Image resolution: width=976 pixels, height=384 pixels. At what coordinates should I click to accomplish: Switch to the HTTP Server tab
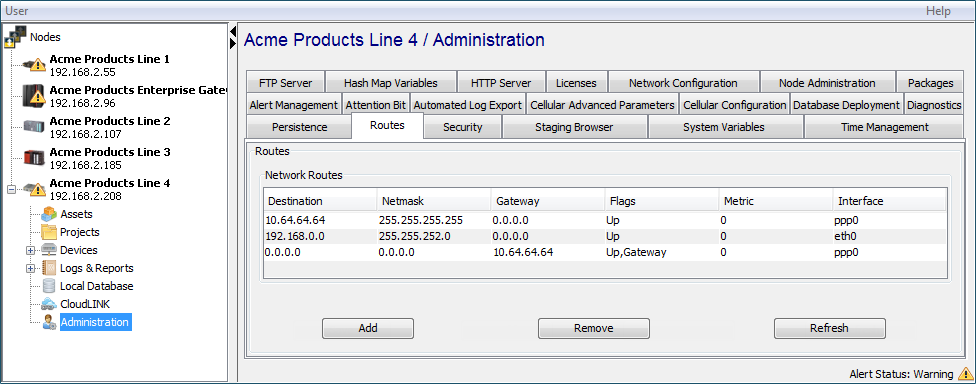500,83
